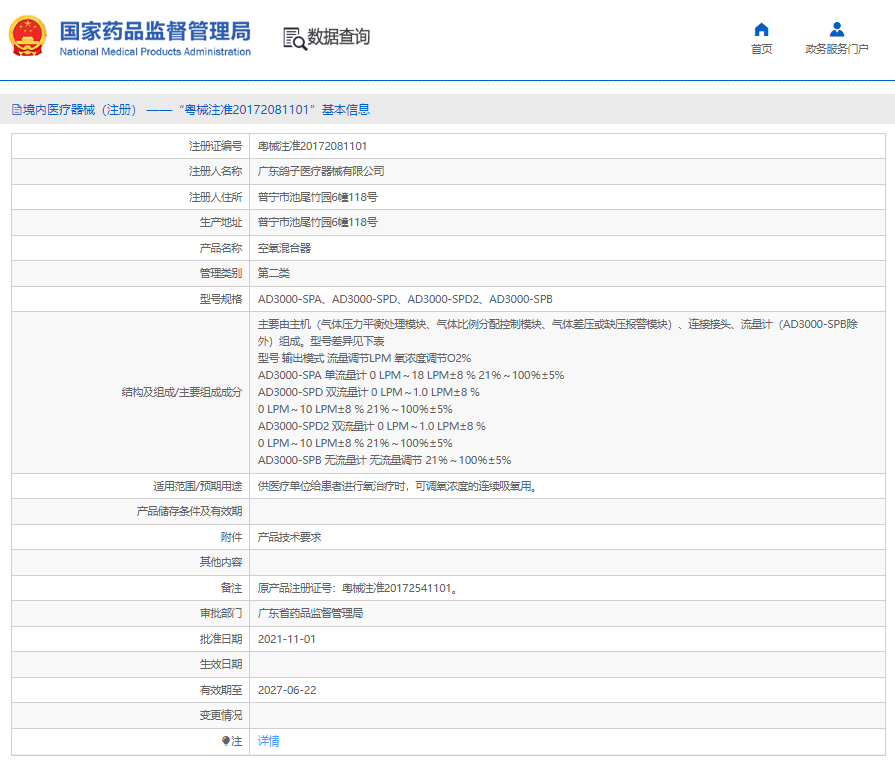Click the AD3000-SPD 双流量计 line
Image resolution: width=895 pixels, height=765 pixels.
point(369,392)
